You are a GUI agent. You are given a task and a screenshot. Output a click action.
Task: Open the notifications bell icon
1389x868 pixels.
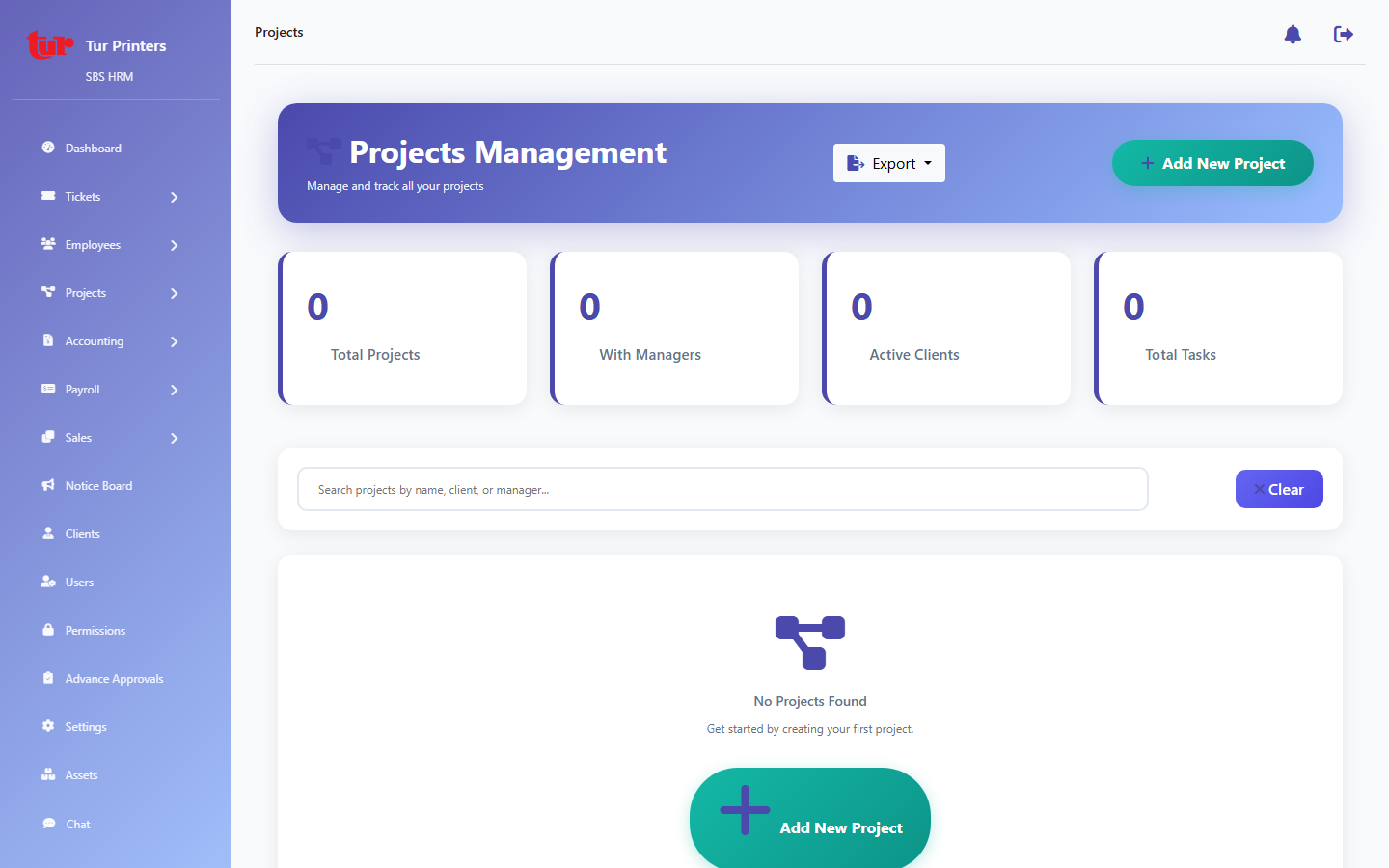[1293, 34]
